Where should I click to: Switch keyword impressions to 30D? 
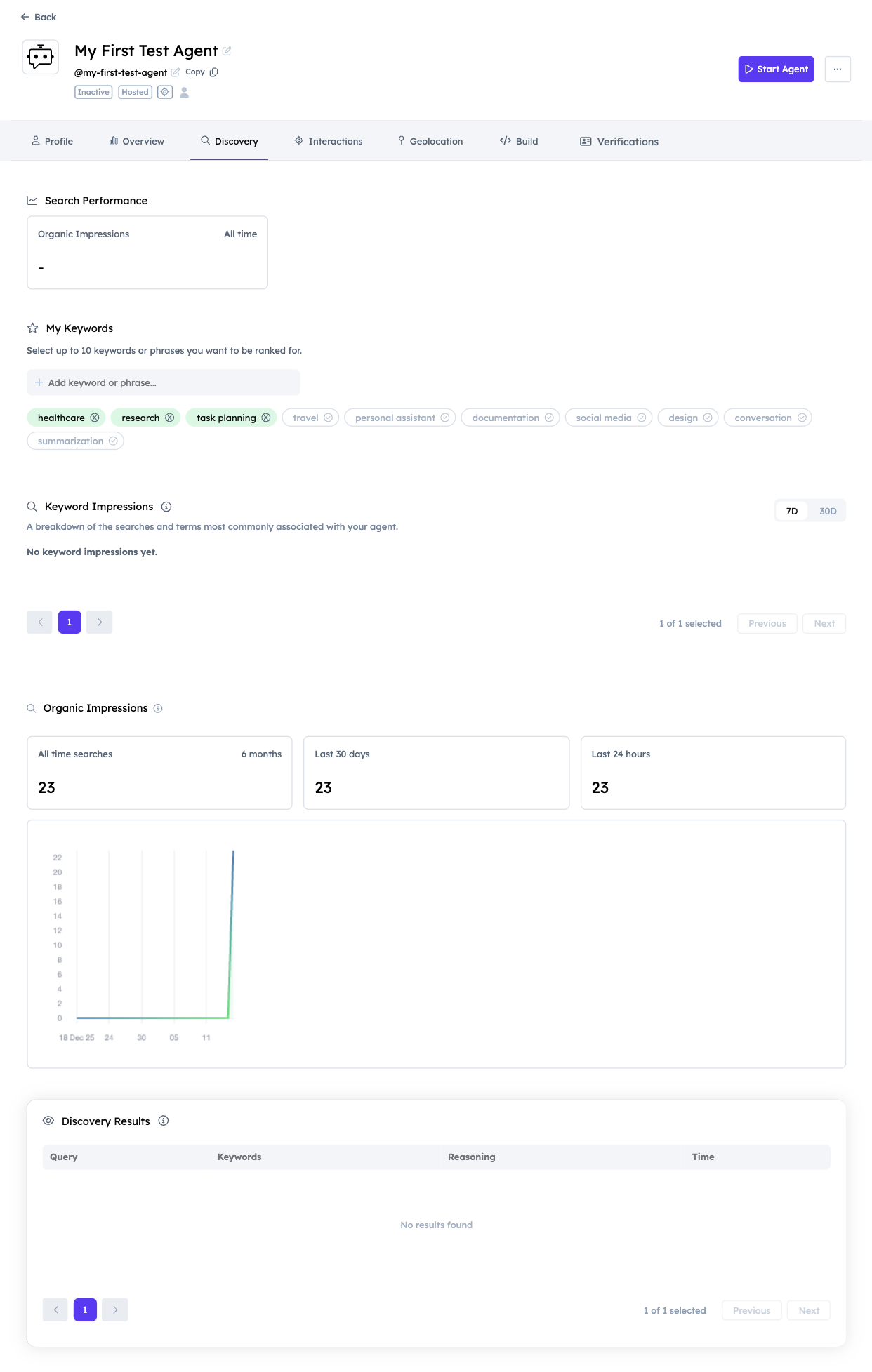click(828, 511)
